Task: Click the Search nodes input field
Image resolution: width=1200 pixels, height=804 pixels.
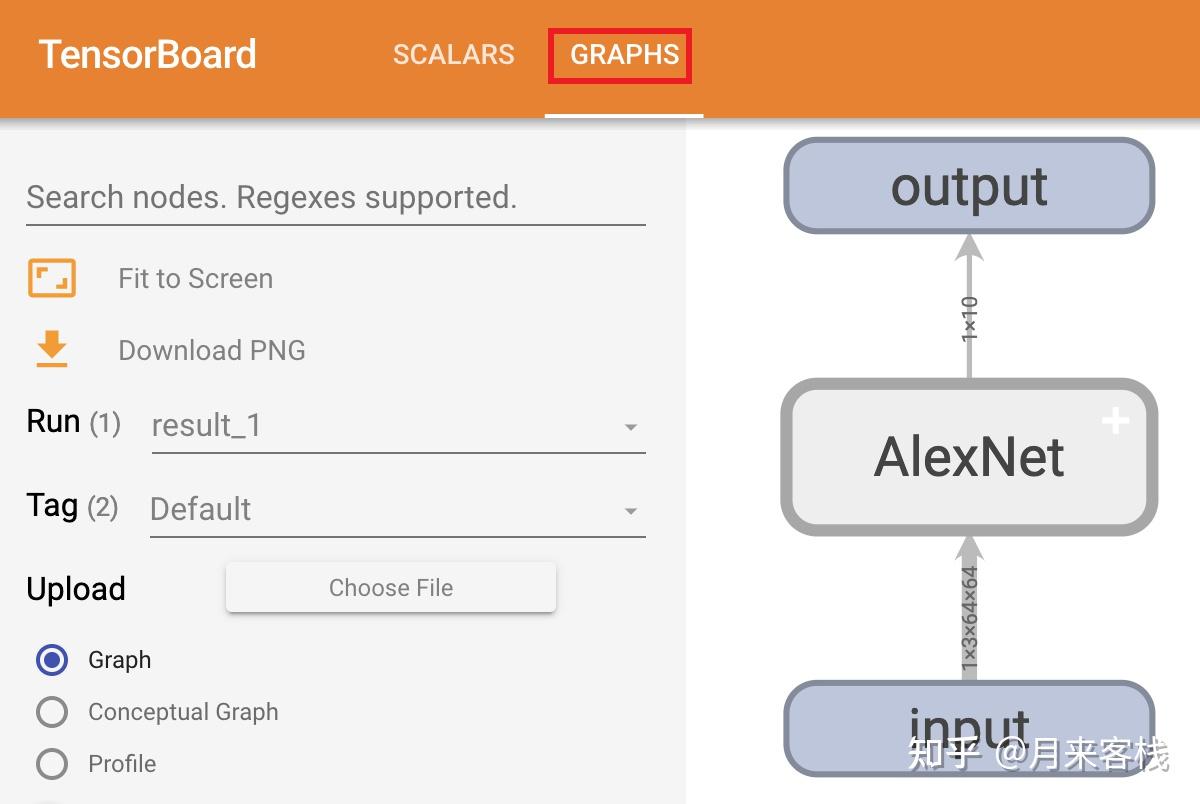Action: [x=335, y=198]
